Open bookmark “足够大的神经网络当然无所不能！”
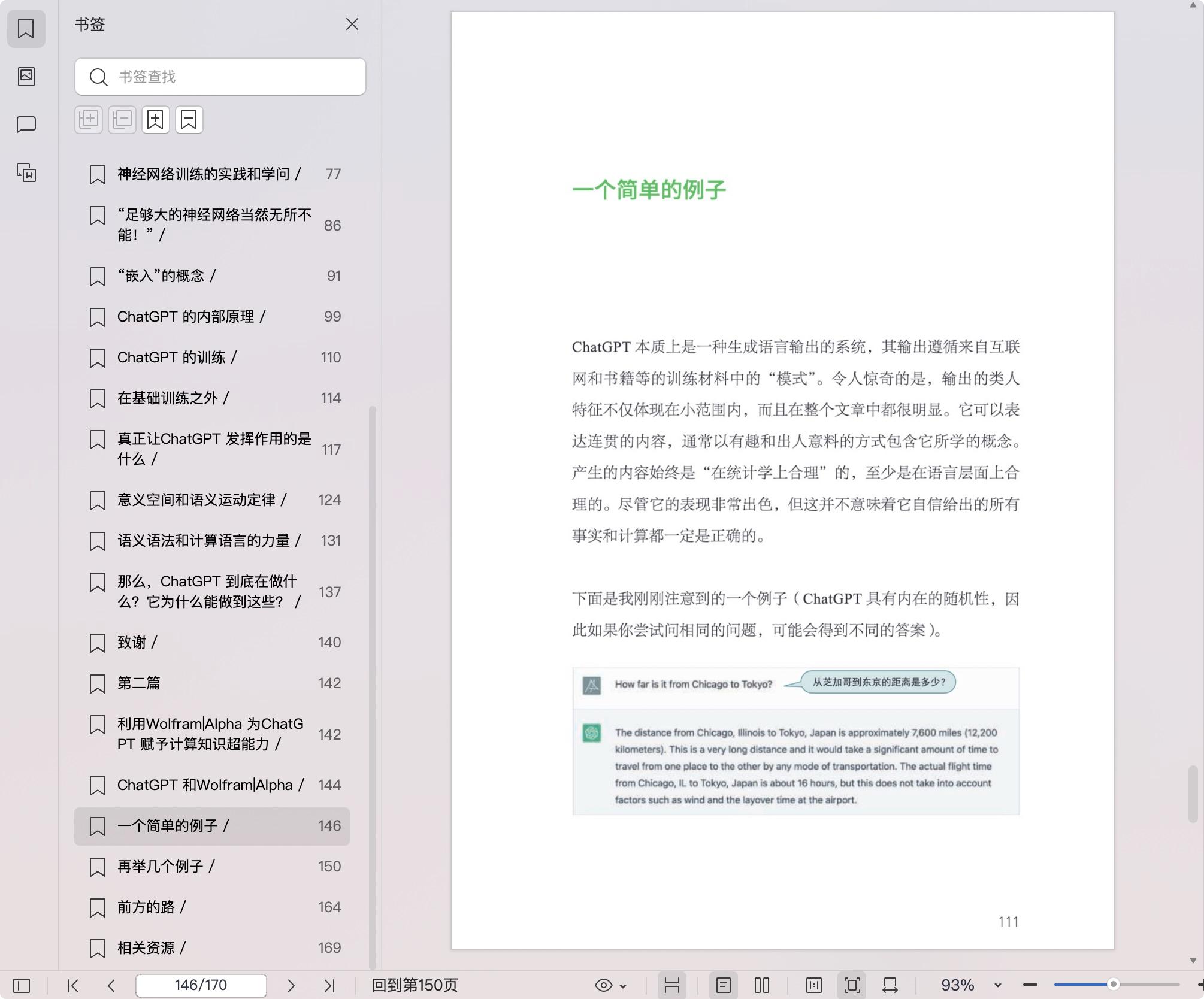The height and width of the screenshot is (999, 1204). coord(212,225)
